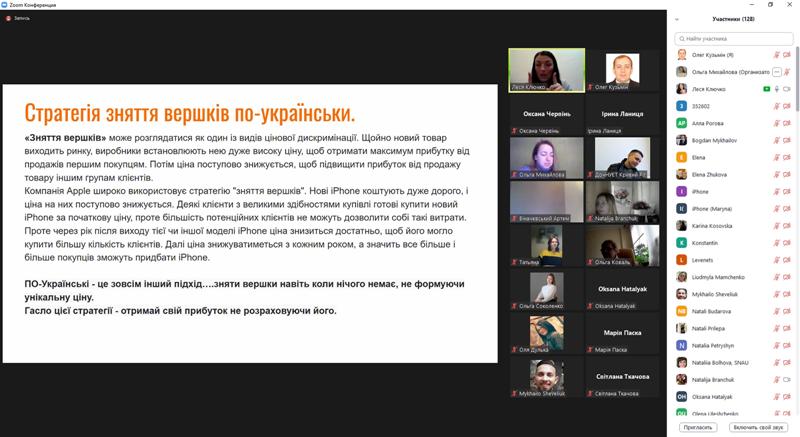Select Ольга Коваль's video tile
Image resolution: width=800 pixels, height=437 pixels.
622,245
